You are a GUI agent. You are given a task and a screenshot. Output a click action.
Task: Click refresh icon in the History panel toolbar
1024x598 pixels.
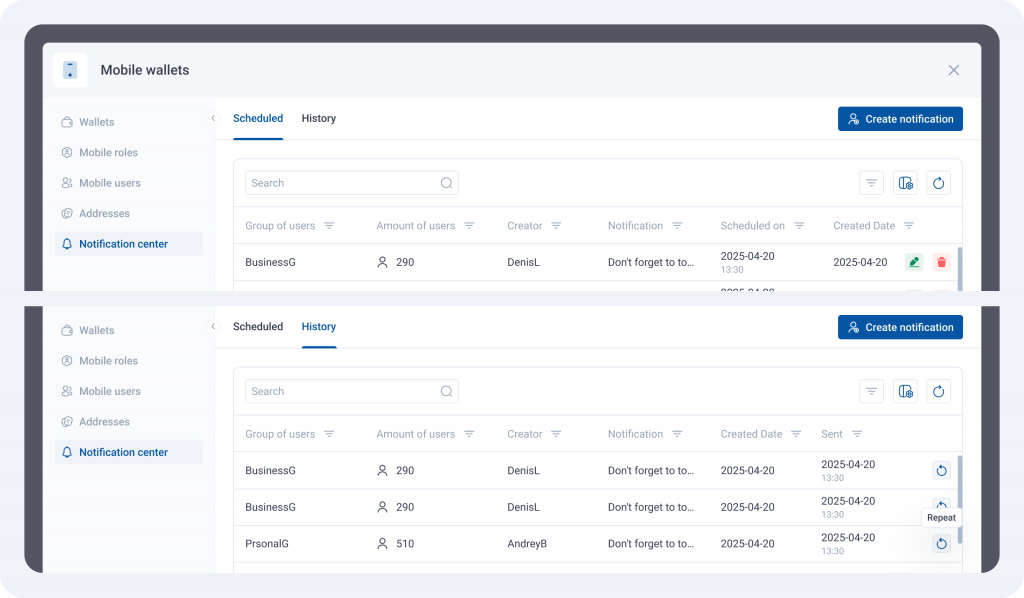(x=938, y=391)
